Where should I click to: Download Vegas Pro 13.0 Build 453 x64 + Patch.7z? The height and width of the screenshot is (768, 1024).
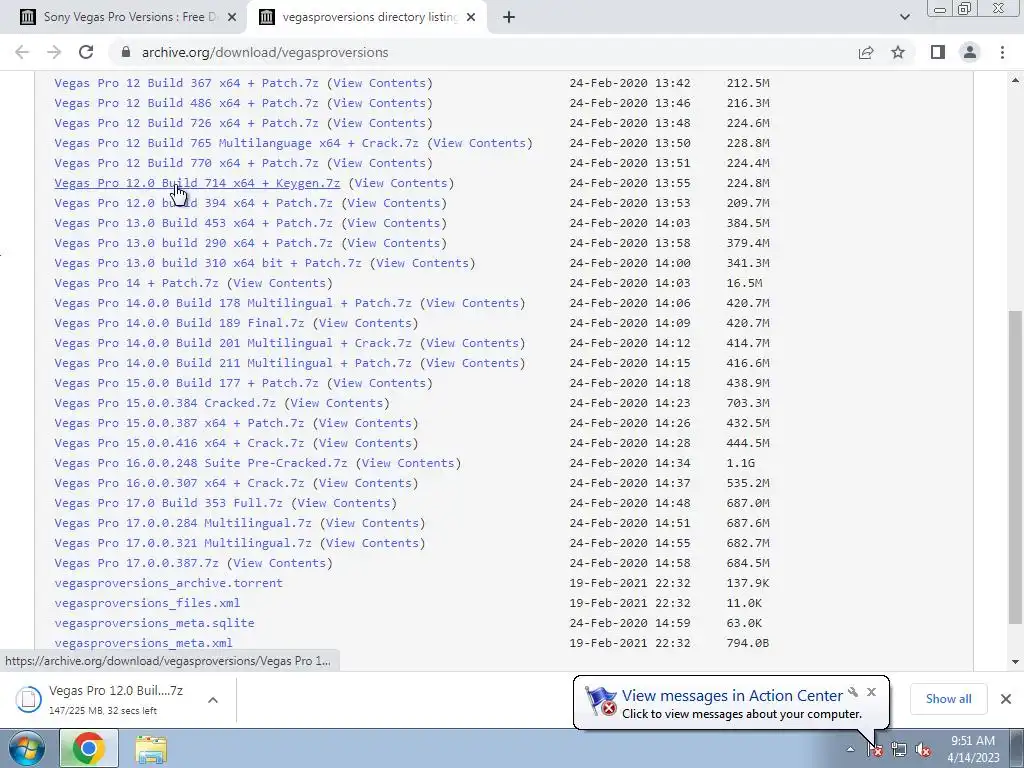(x=193, y=223)
